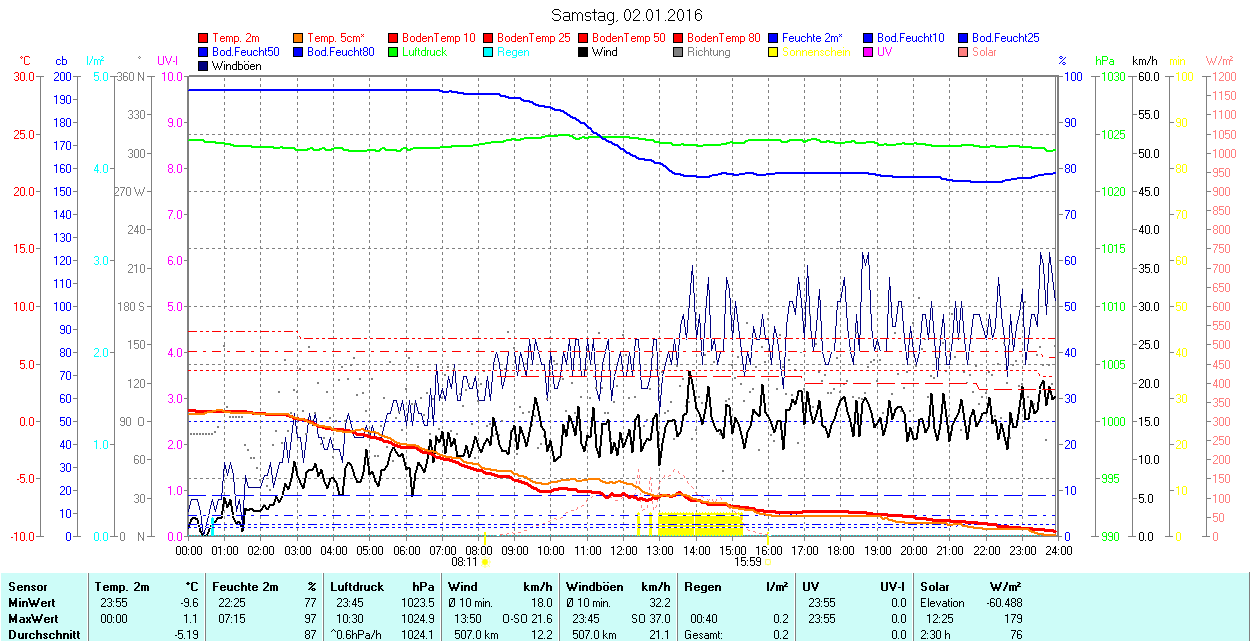1250x641 pixels.
Task: Click the yellow Sonnenschein legend square
Action: [x=773, y=52]
